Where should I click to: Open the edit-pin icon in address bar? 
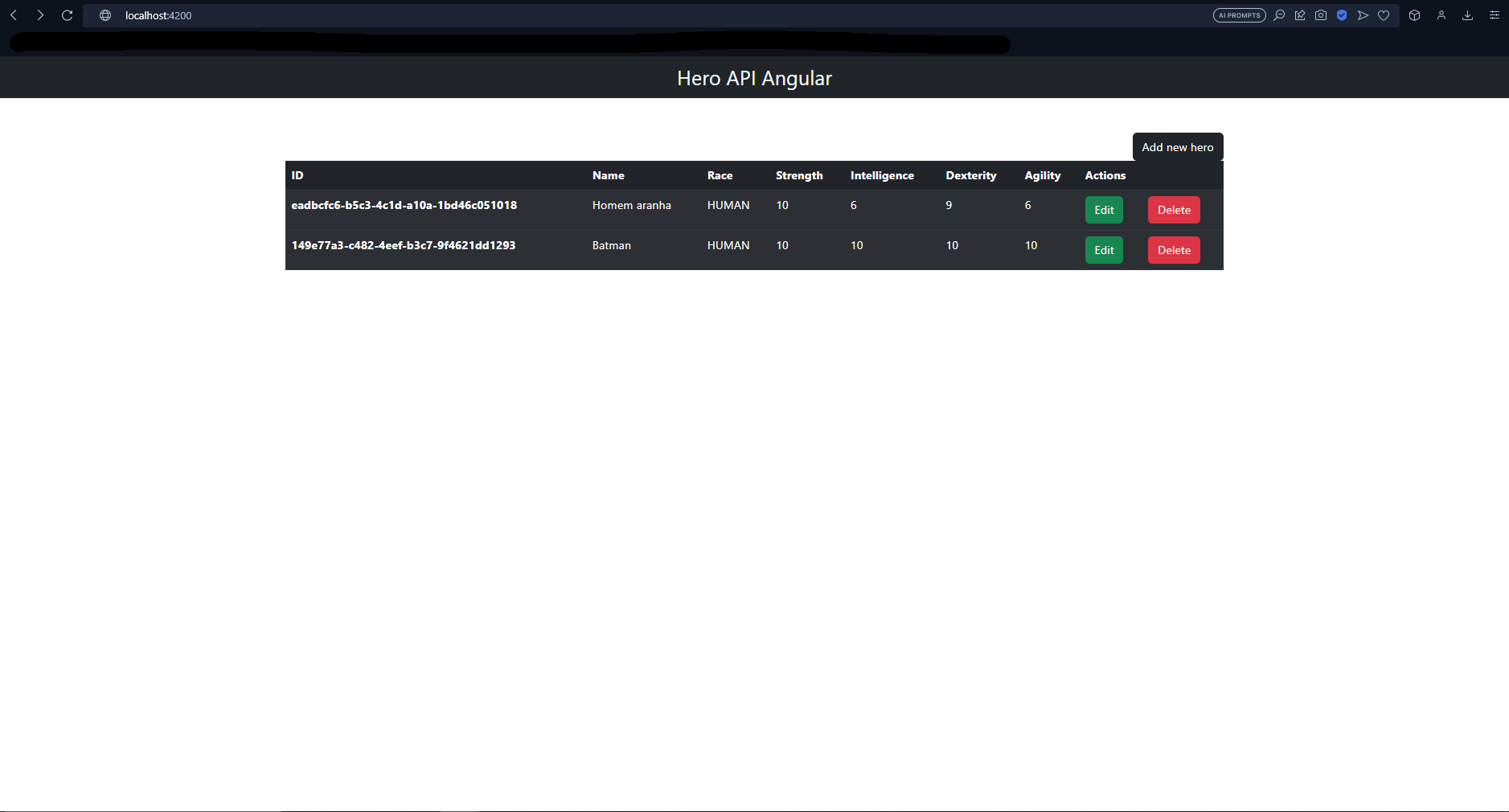(x=1300, y=15)
